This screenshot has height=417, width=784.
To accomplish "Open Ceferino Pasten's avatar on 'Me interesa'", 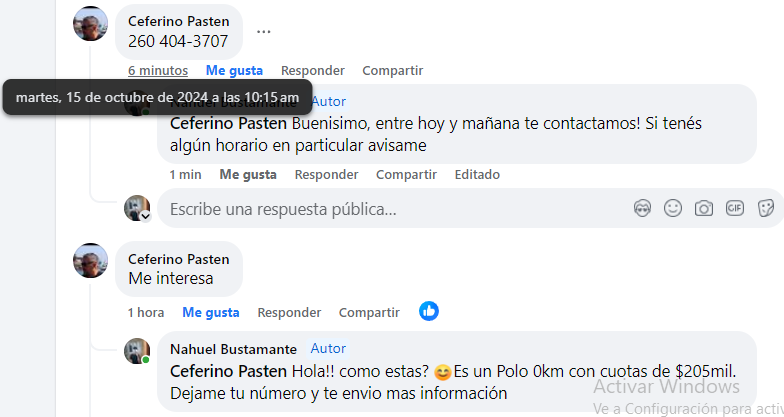I will coord(91,261).
